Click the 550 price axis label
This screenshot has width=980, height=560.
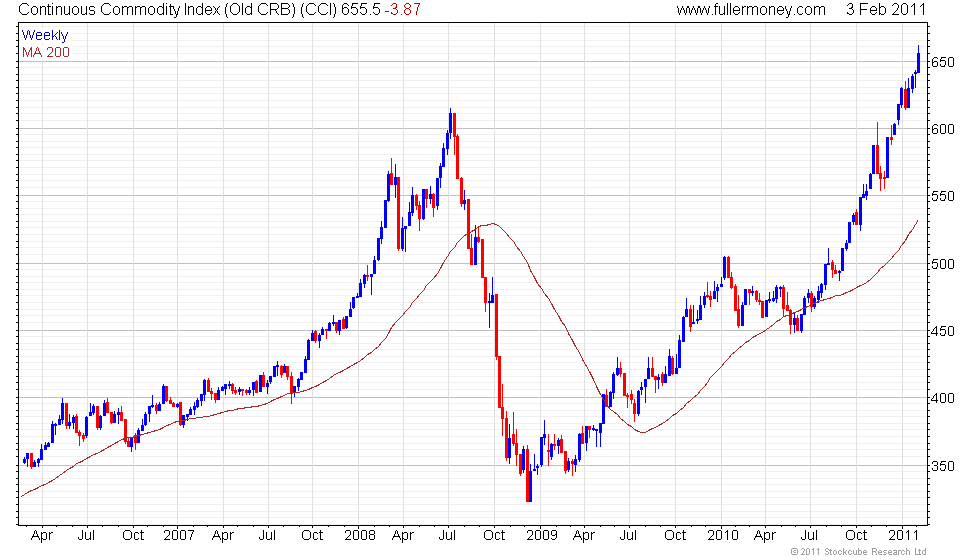[x=943, y=196]
